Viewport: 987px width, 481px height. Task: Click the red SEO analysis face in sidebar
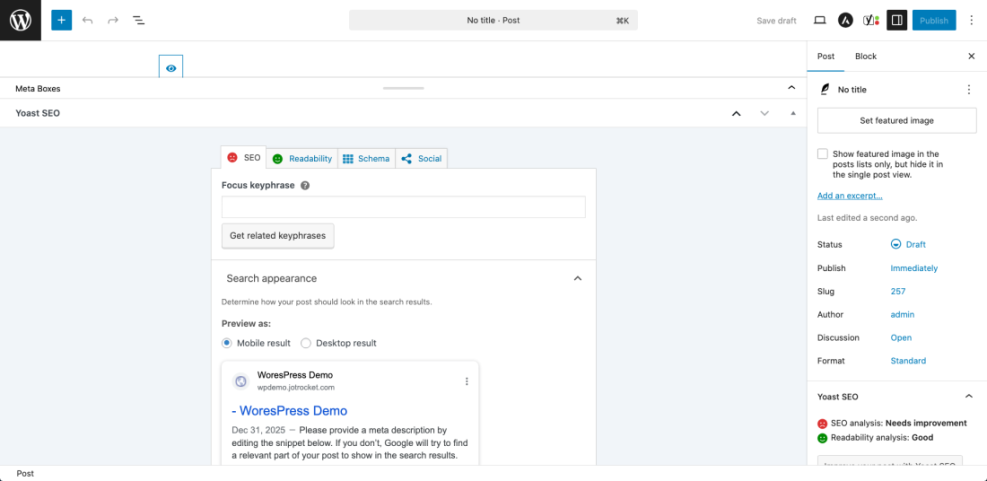(822, 423)
